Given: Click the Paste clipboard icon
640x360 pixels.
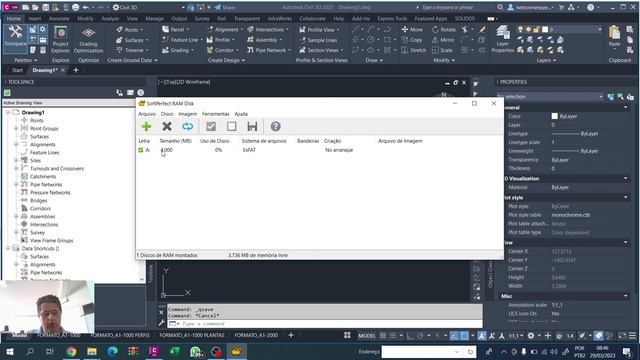Looking at the screenshot, I should [x=614, y=33].
